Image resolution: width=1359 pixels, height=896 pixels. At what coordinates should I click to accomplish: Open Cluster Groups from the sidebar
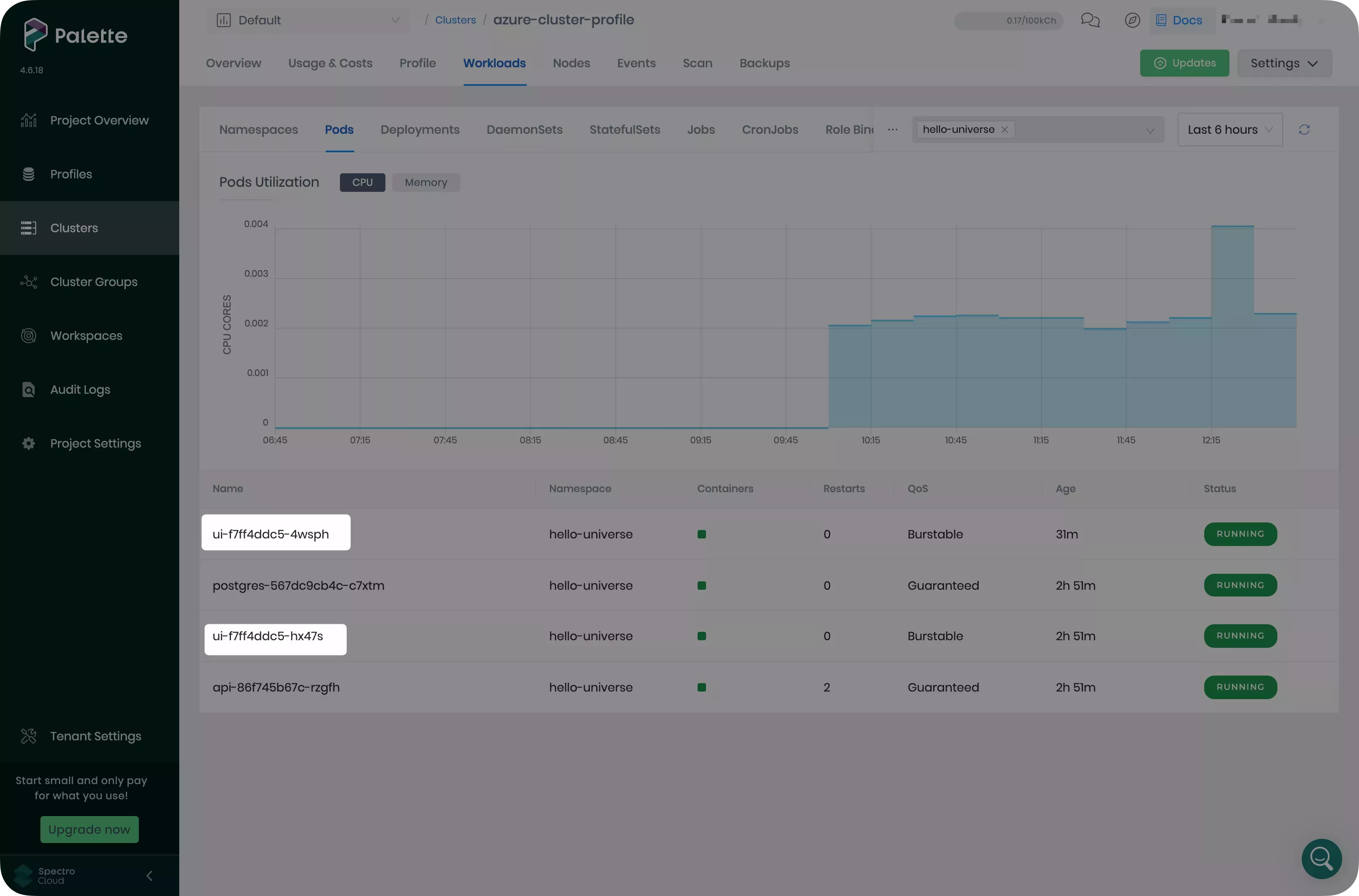coord(29,281)
